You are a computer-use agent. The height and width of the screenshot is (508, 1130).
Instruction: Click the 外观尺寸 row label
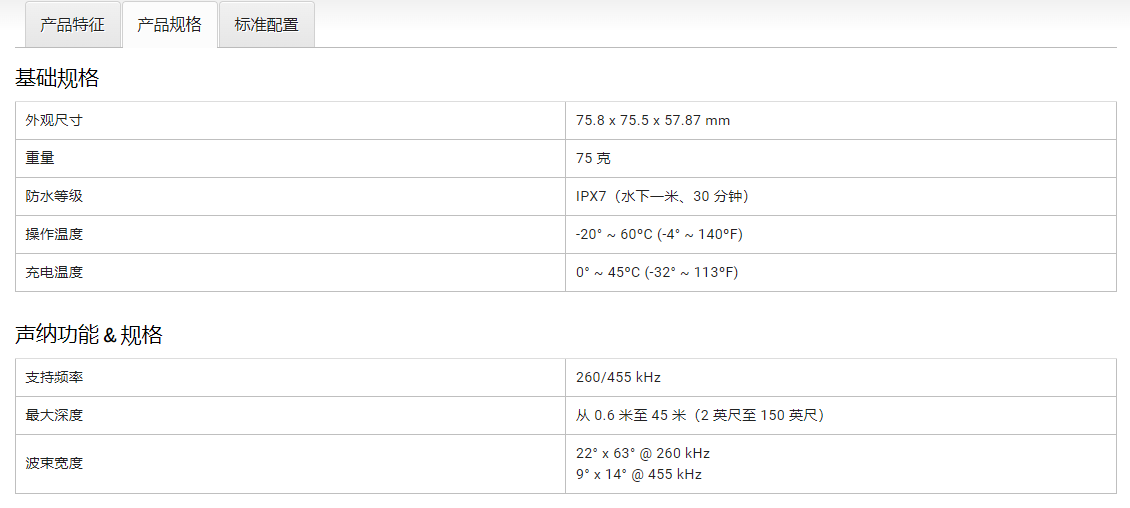(54, 120)
